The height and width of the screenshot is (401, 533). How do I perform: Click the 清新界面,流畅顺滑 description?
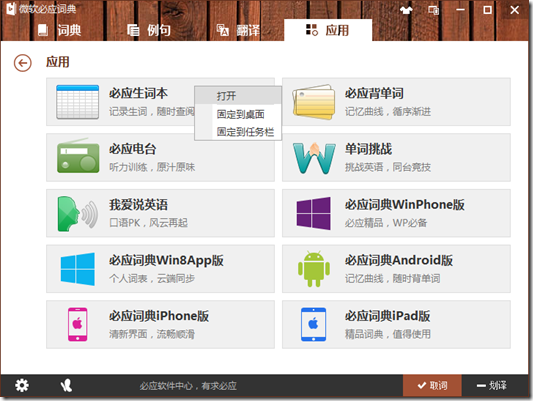coord(152,334)
